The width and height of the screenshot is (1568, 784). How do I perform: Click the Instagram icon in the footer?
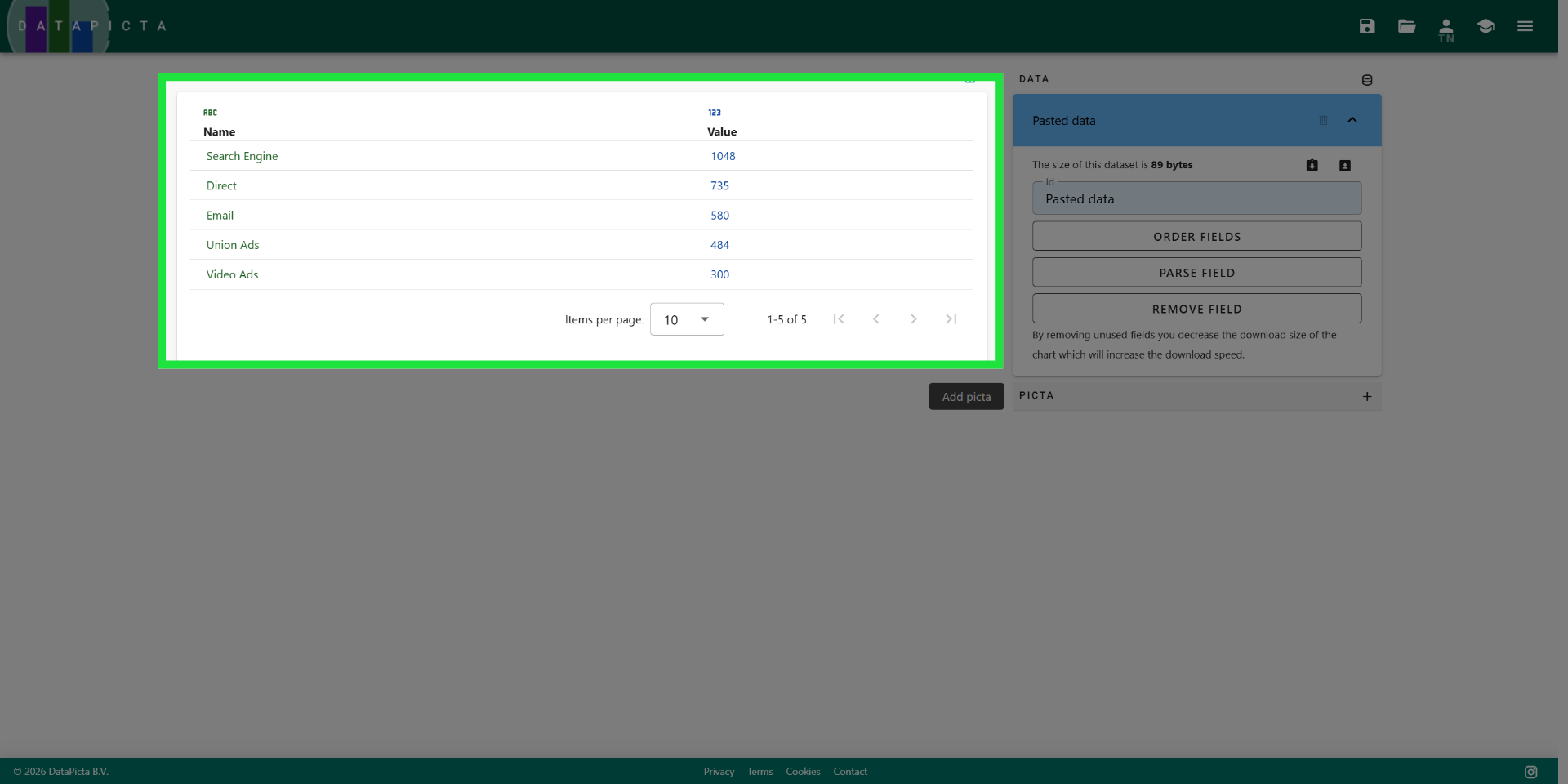point(1530,771)
